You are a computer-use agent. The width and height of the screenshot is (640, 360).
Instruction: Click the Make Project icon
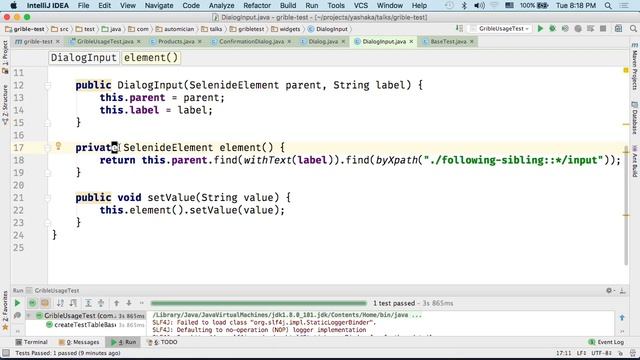(x=459, y=29)
